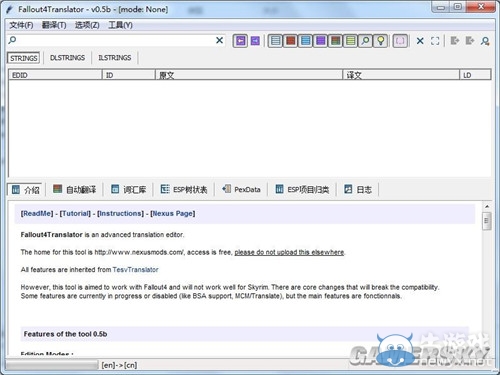This screenshot has width=500, height=375.
Task: Click the search magnifier icon in the search box
Action: click(12, 40)
